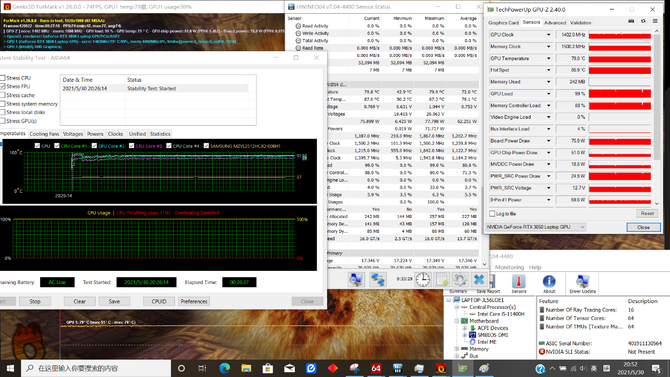
Task: Open the RTX 3050 Laptop GPU selector
Action: (x=536, y=227)
